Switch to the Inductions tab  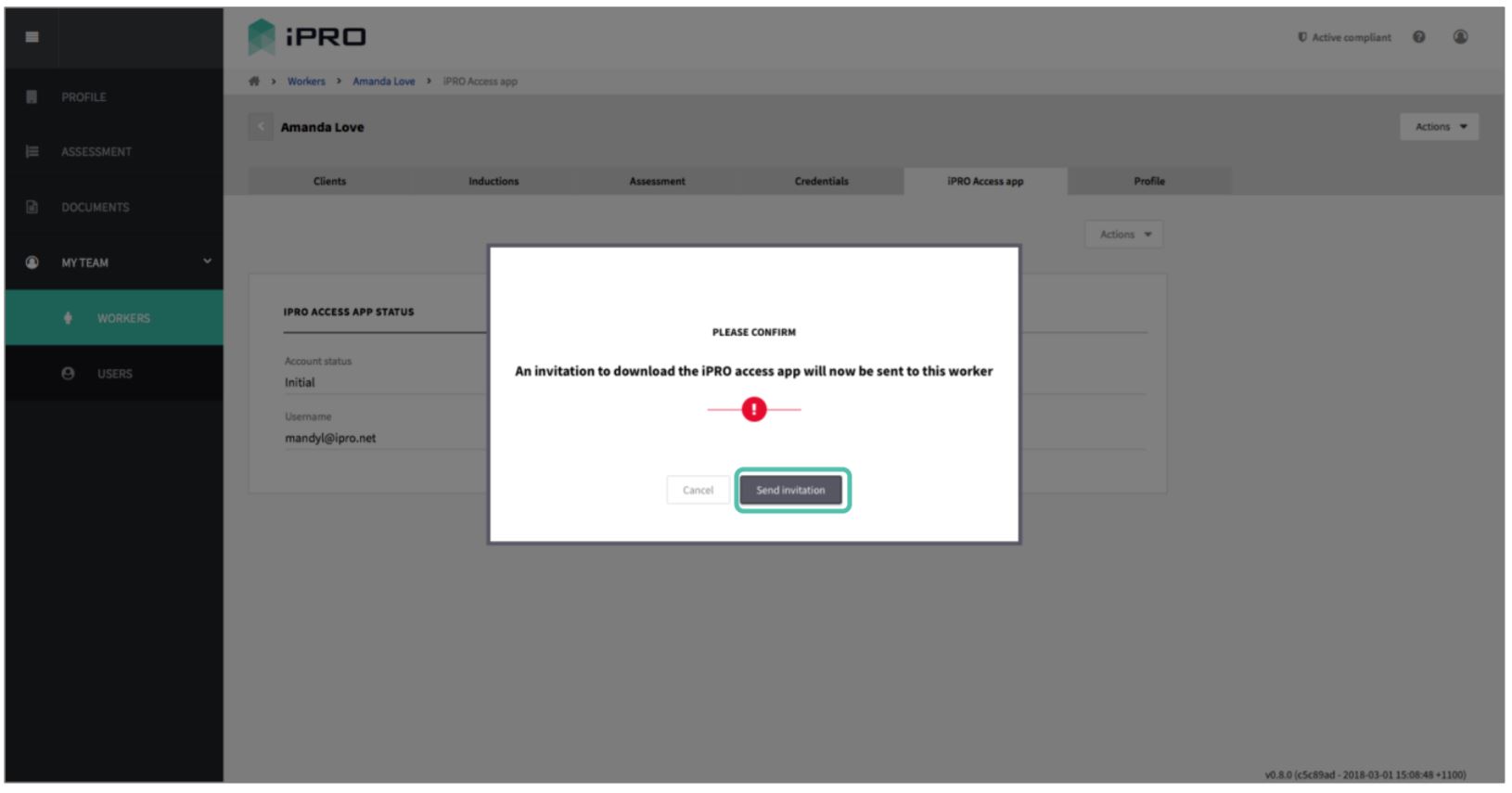[493, 181]
